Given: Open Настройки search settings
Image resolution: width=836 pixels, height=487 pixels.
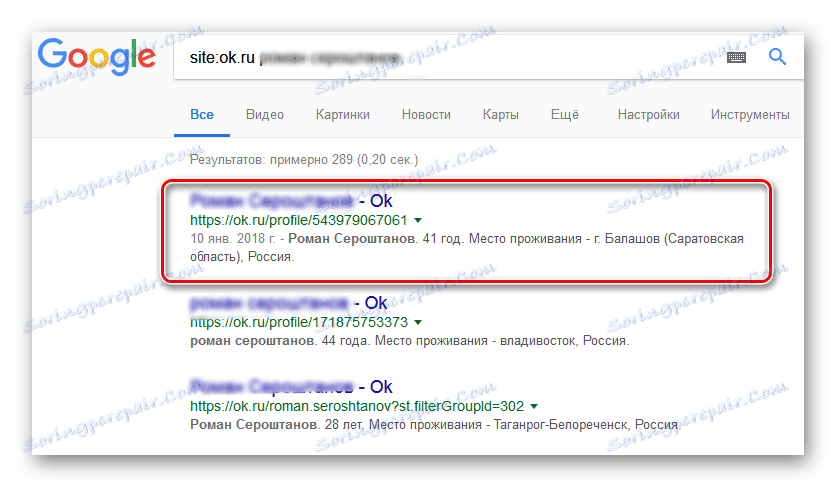Looking at the screenshot, I should 648,114.
